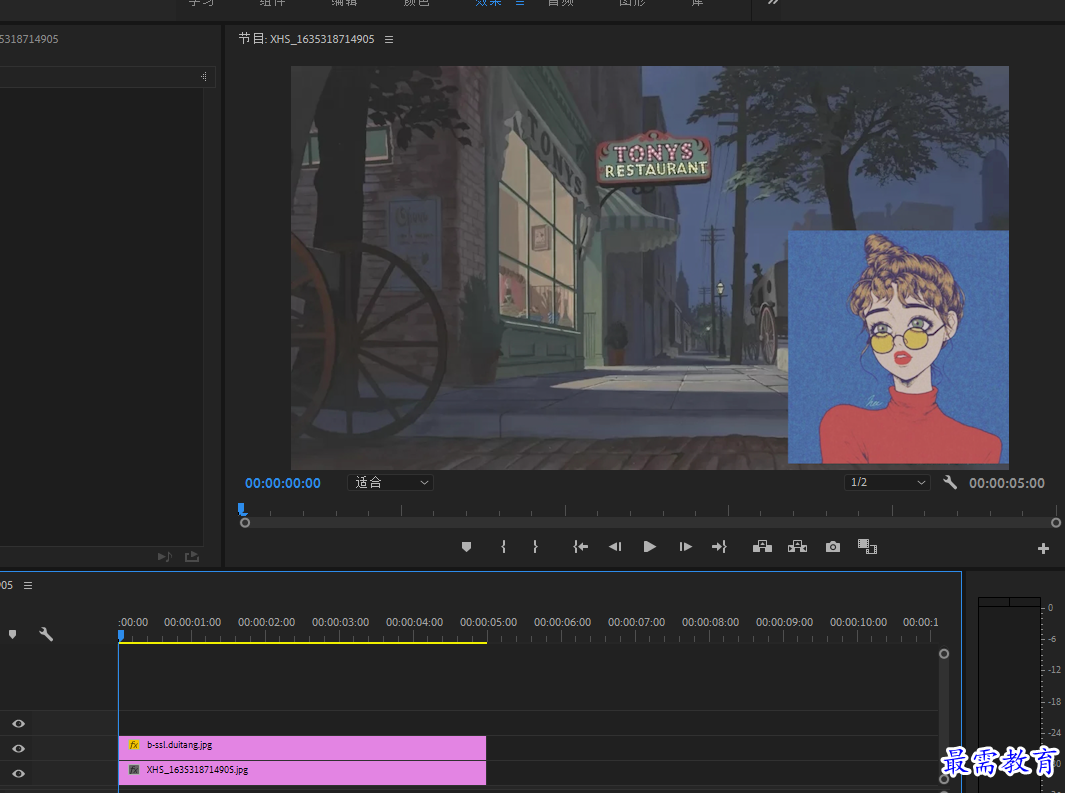Click the left zoom handle of monitor scrollbar
The image size is (1065, 793).
click(x=245, y=523)
